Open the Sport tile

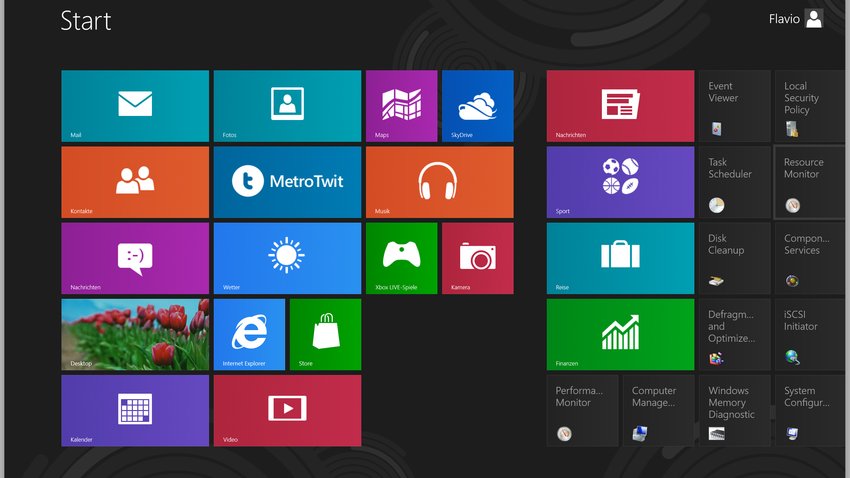[620, 182]
